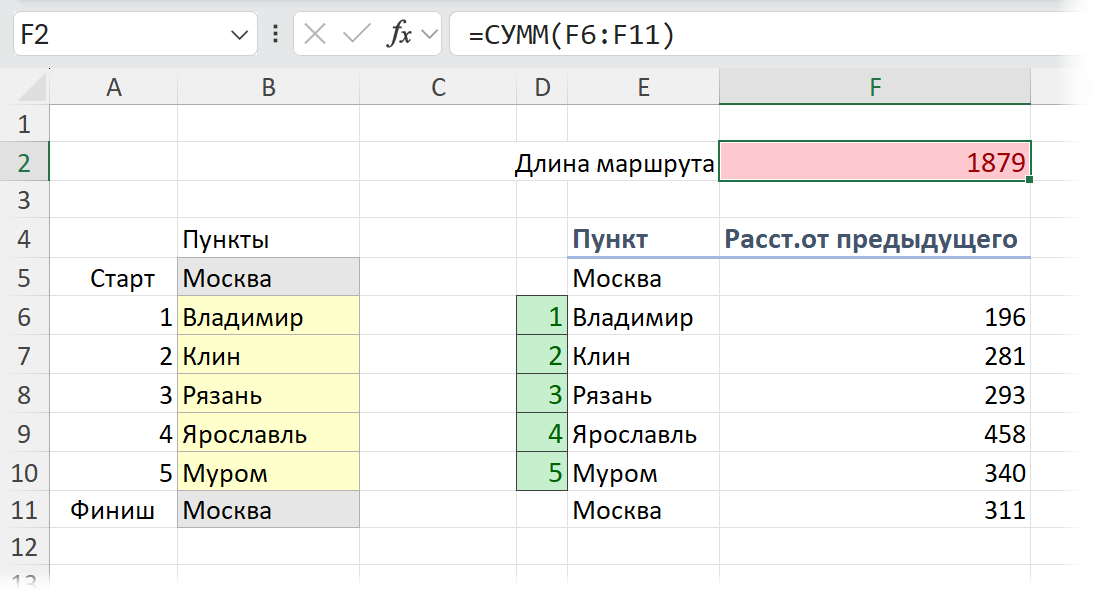
Task: Click the yellow cell containing Владимир
Action: (x=267, y=317)
